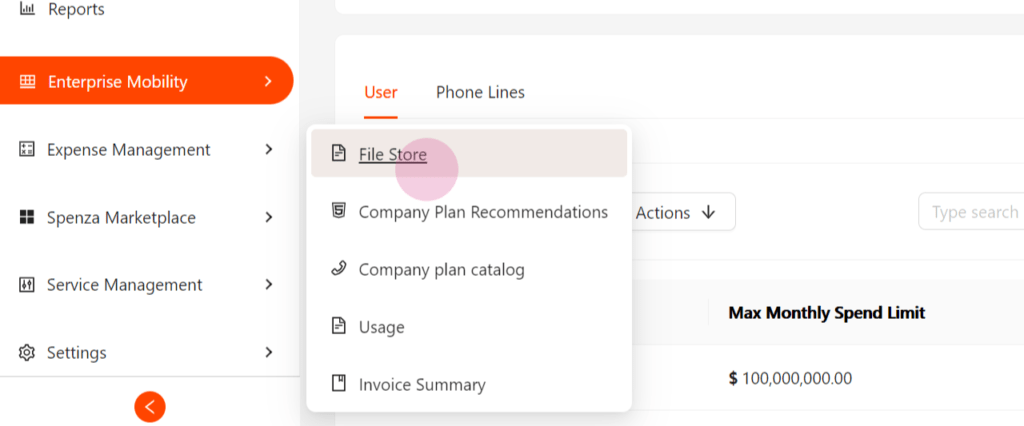Collapse the sidebar with orange arrow button

(150, 407)
